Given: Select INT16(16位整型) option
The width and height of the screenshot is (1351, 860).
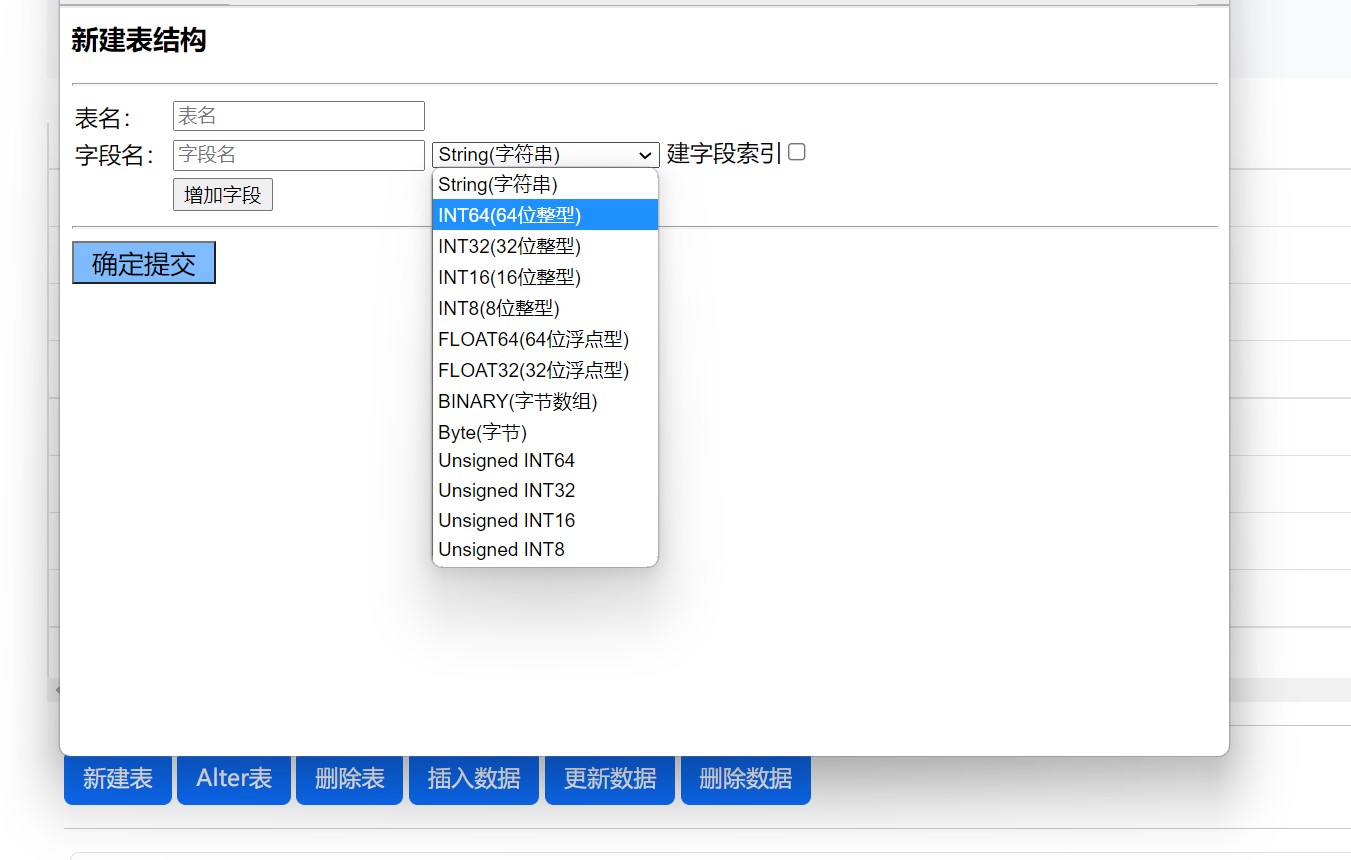Looking at the screenshot, I should [545, 277].
